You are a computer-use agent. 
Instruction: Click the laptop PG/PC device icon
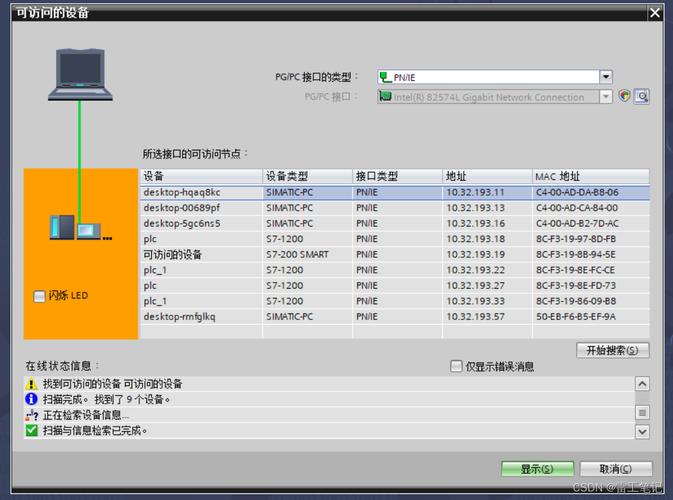tap(80, 74)
